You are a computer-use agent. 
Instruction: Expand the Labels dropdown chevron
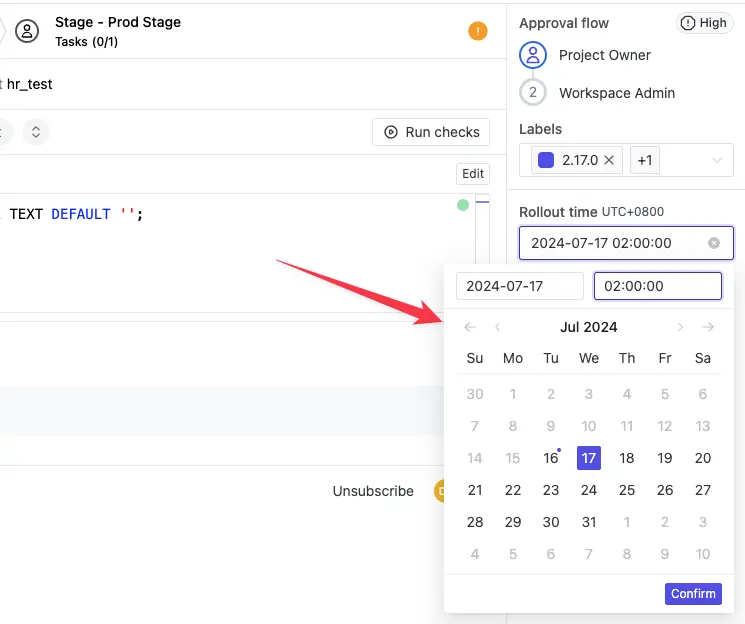[717, 160]
